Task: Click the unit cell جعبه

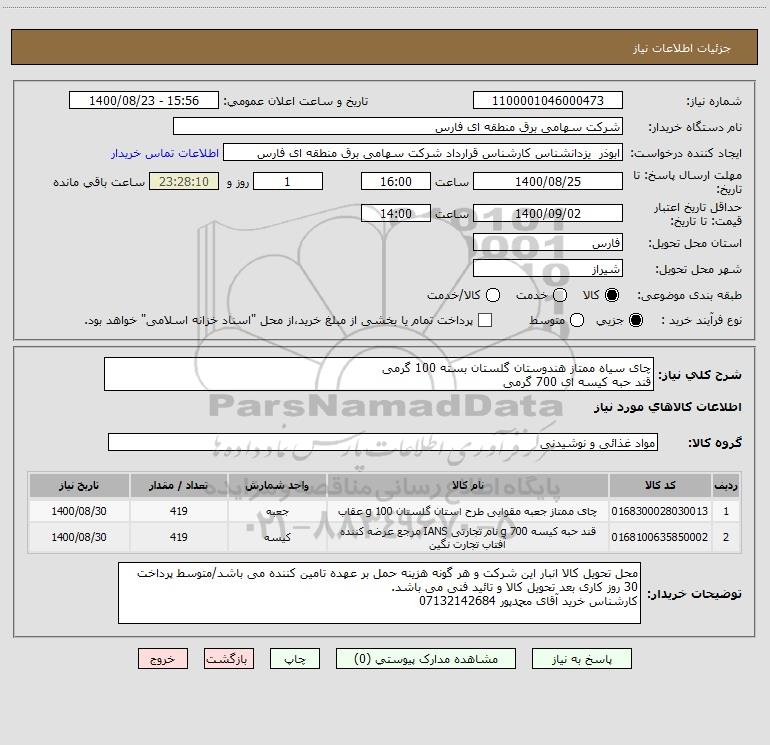Action: click(277, 511)
